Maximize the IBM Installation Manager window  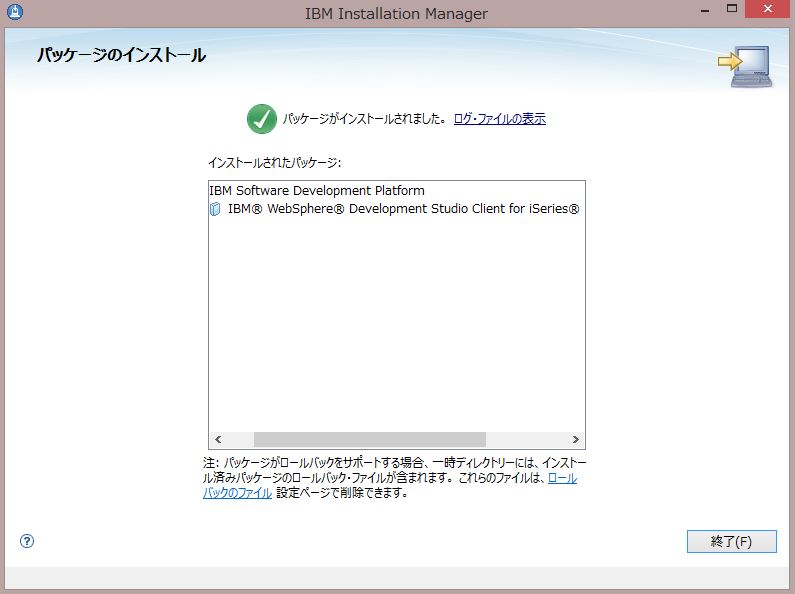coord(732,9)
